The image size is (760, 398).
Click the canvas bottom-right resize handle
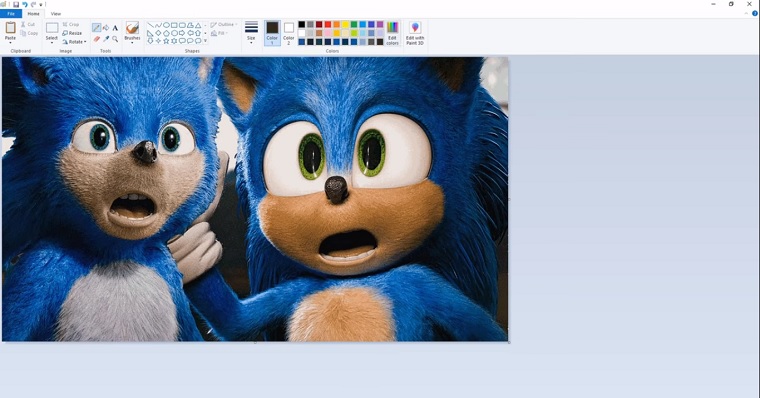tap(509, 342)
